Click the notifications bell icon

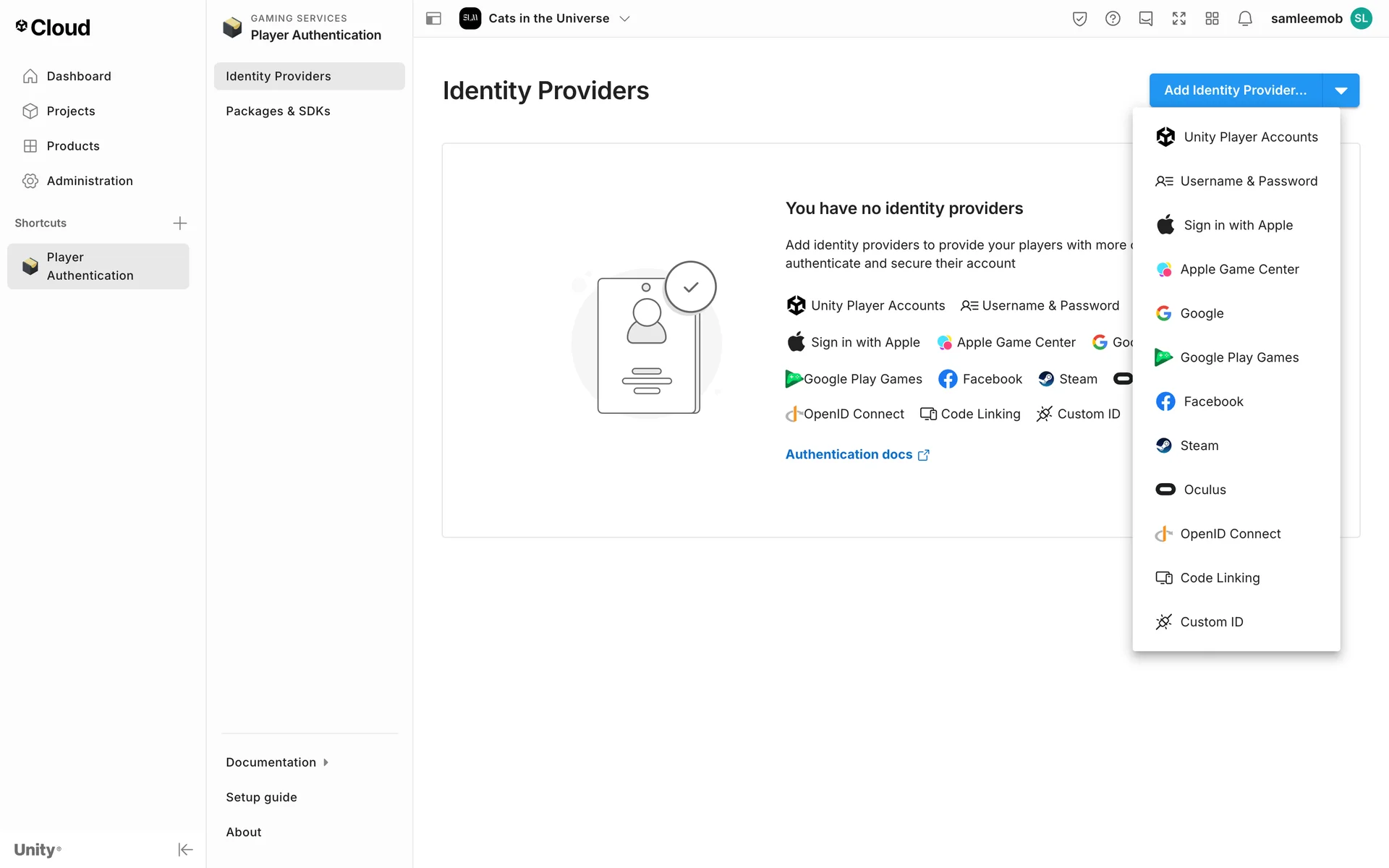click(1244, 19)
